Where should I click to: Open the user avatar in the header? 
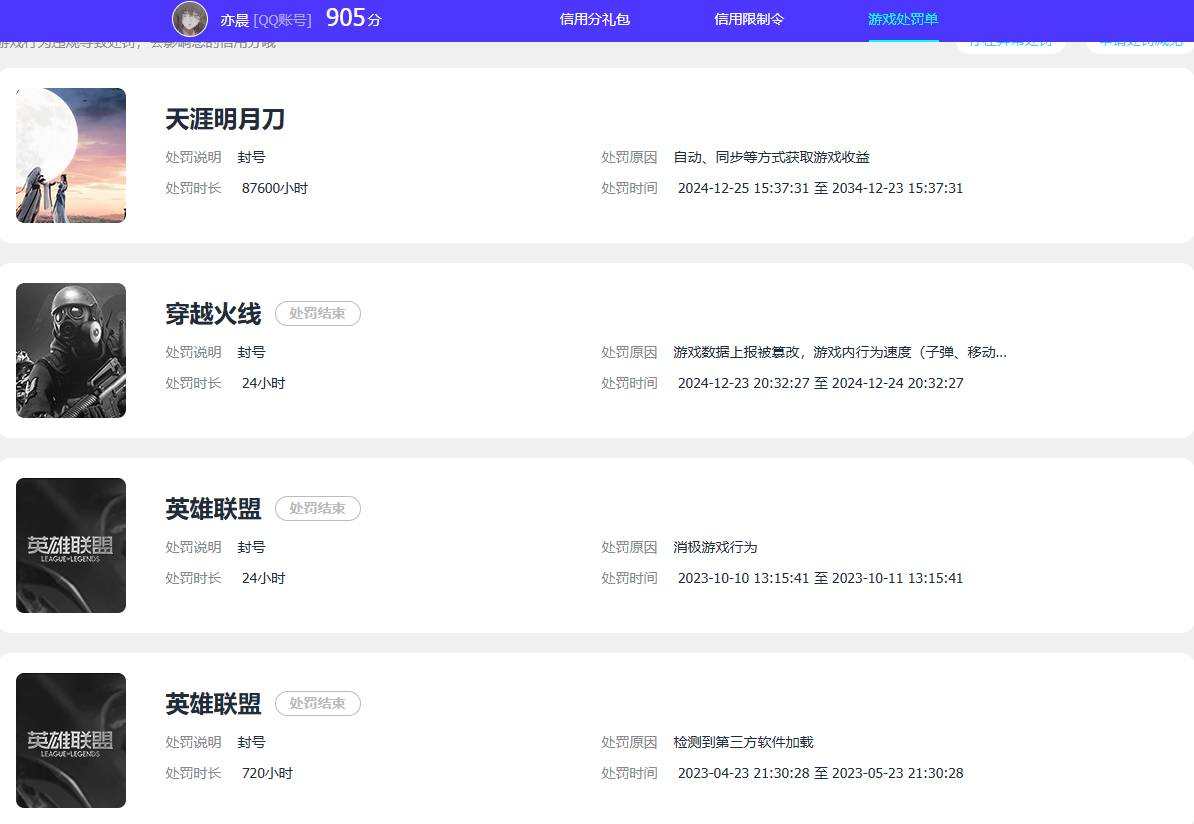click(x=190, y=19)
